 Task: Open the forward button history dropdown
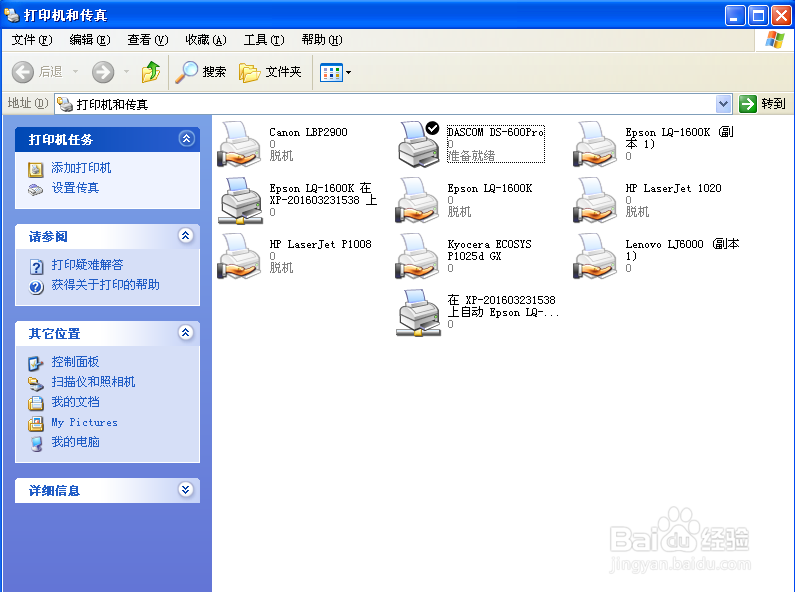pos(127,72)
